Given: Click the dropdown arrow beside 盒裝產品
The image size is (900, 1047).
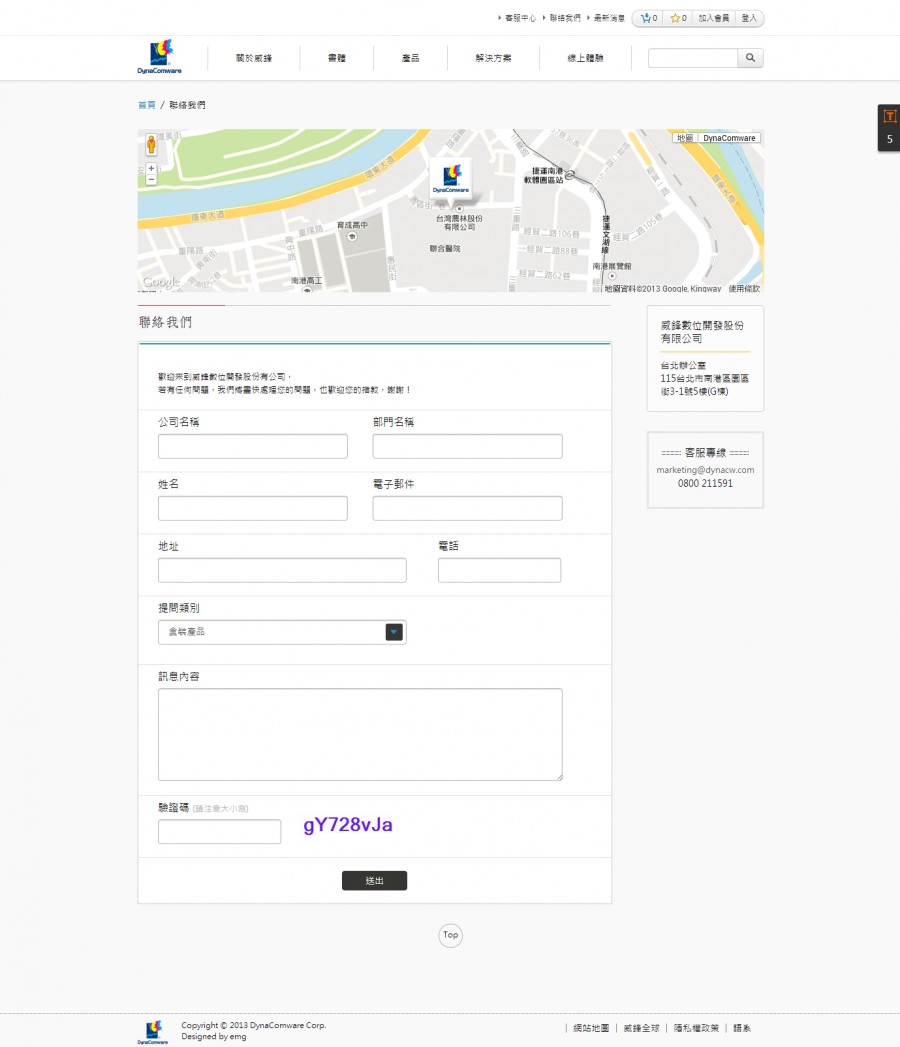Looking at the screenshot, I should [x=394, y=631].
